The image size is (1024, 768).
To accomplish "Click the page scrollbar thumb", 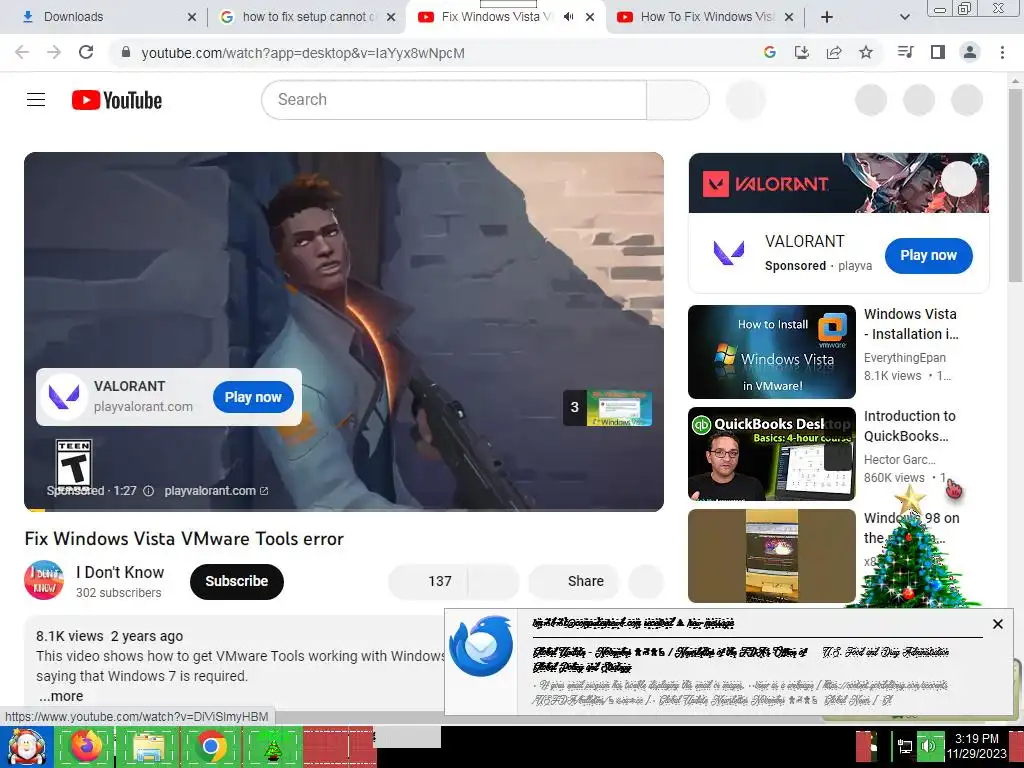I will (x=1015, y=186).
